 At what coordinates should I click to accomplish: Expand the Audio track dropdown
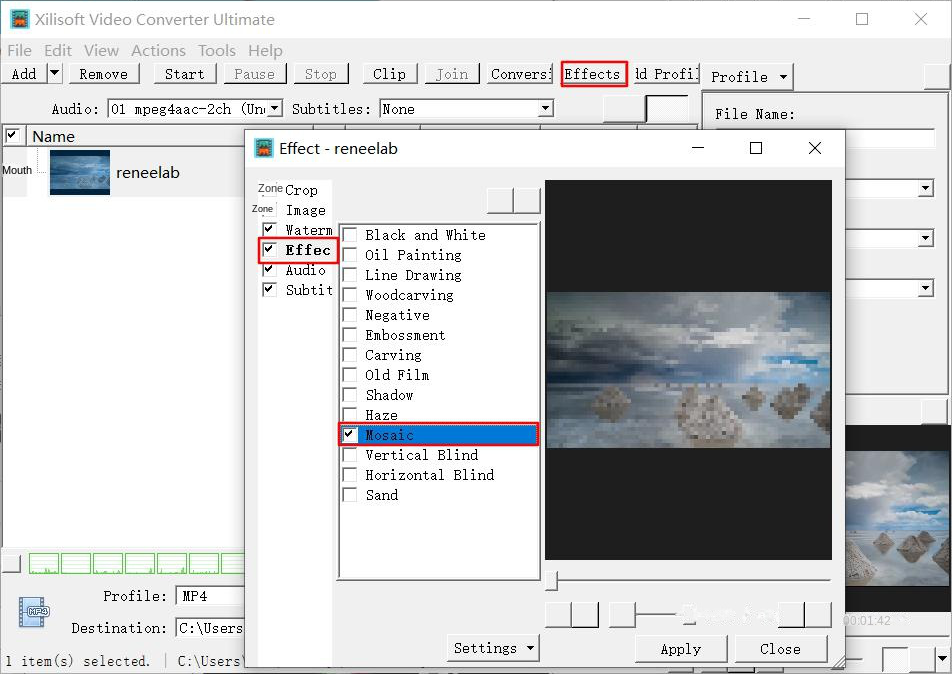click(x=274, y=109)
